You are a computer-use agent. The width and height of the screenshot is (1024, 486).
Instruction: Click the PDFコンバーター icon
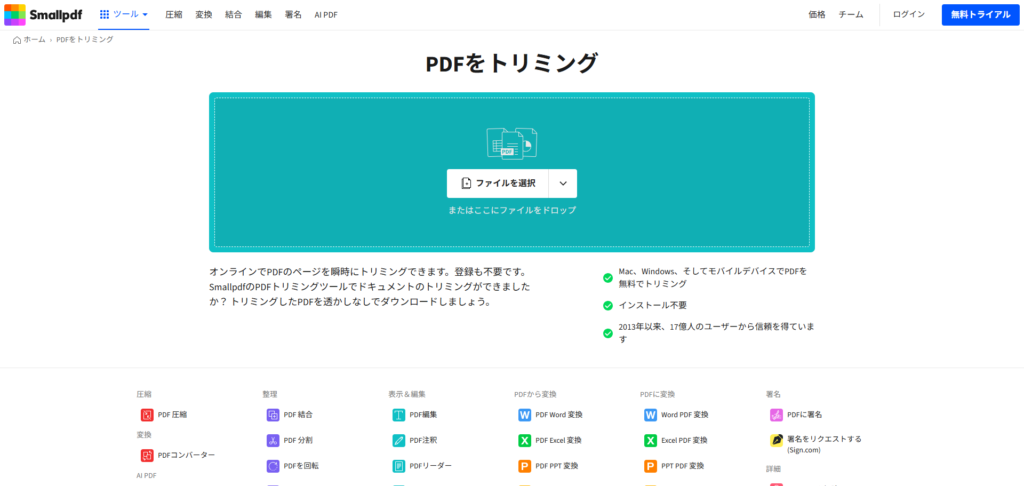click(x=147, y=455)
